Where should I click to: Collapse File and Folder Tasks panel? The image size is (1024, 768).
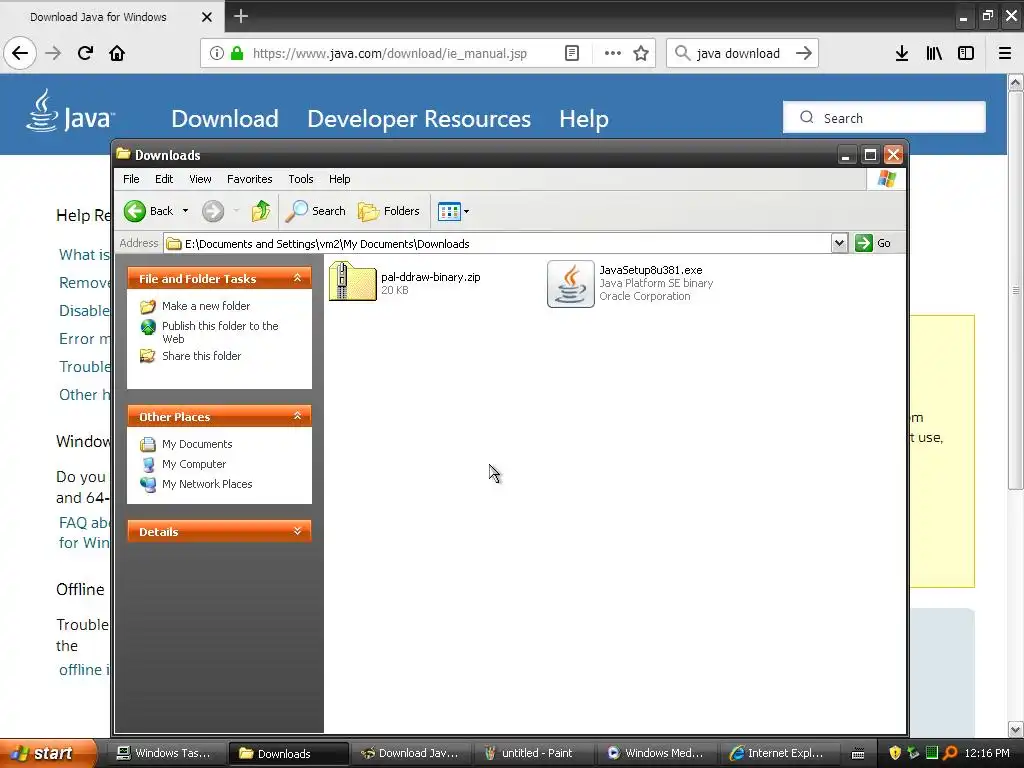pos(297,278)
